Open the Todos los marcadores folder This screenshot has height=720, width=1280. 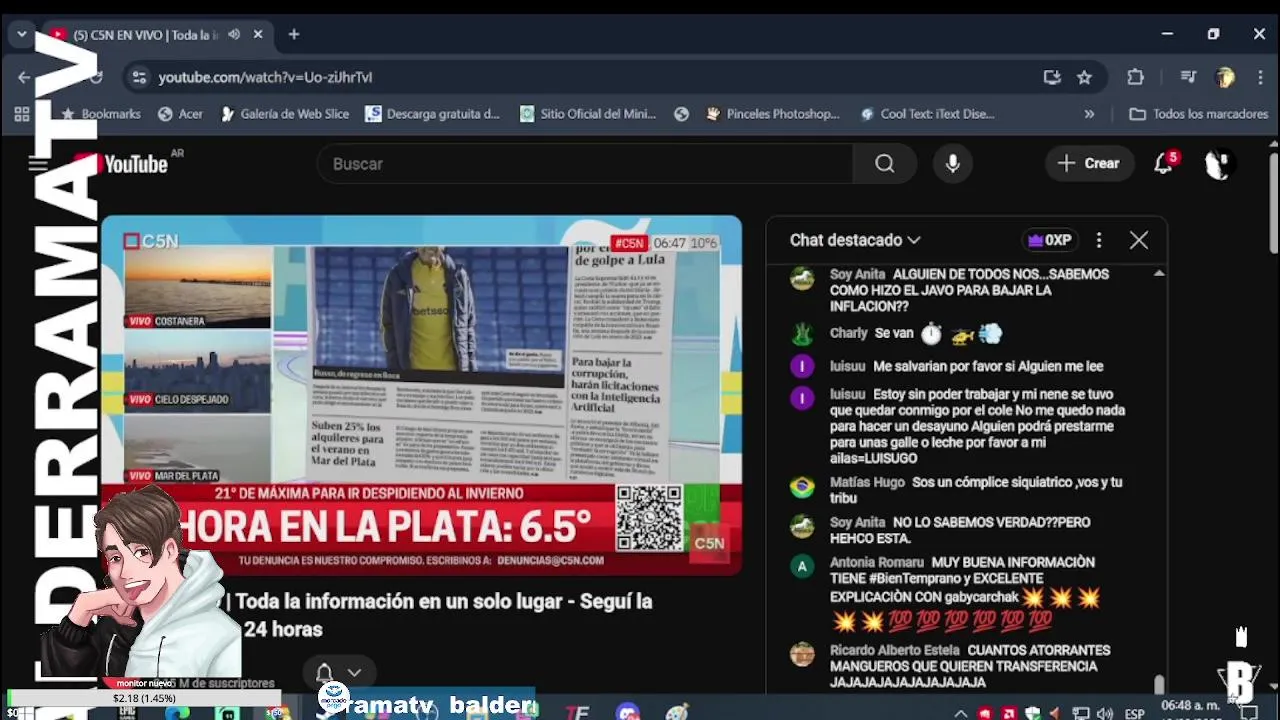[x=1198, y=114]
